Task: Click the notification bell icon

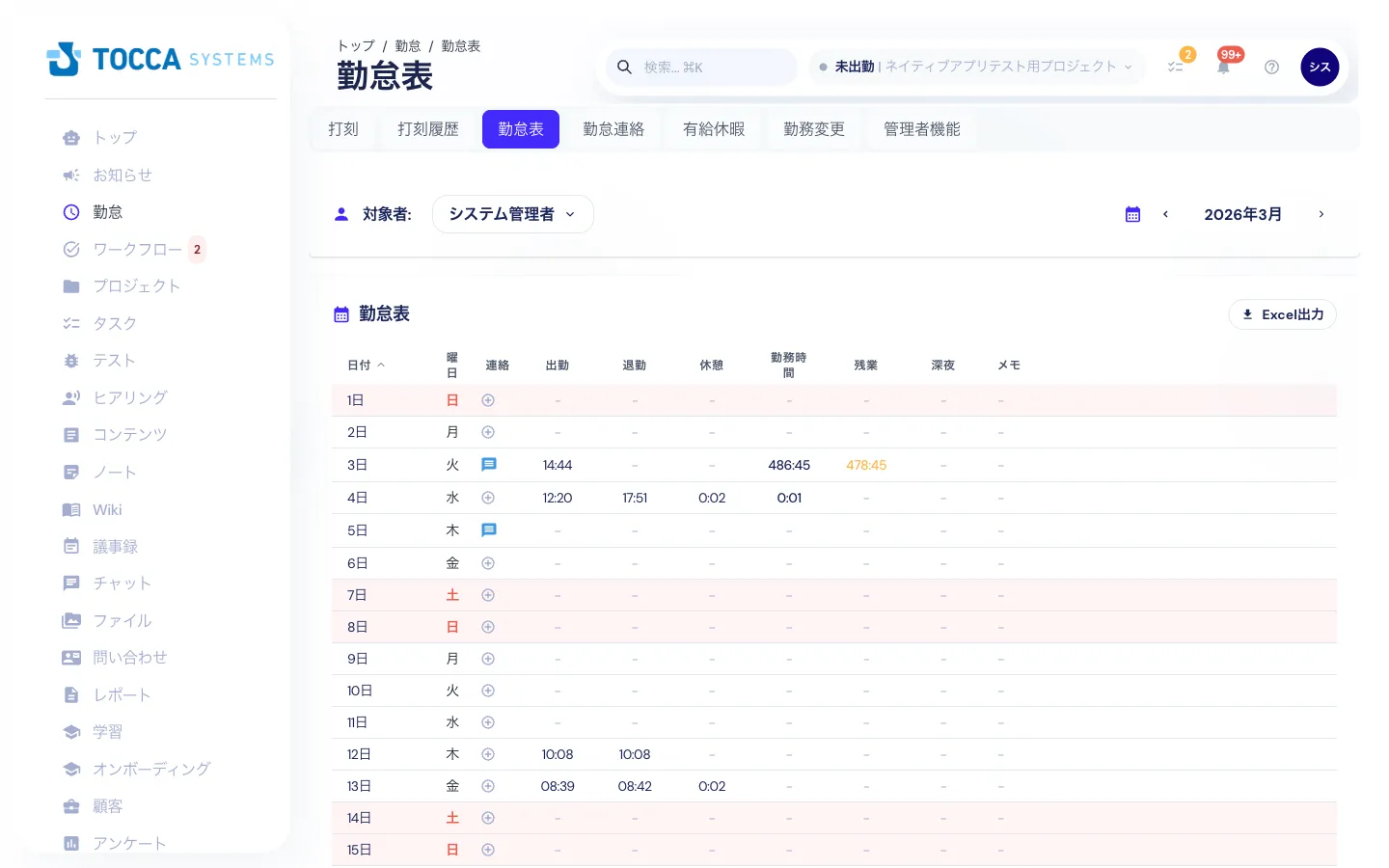Action: point(1223,68)
